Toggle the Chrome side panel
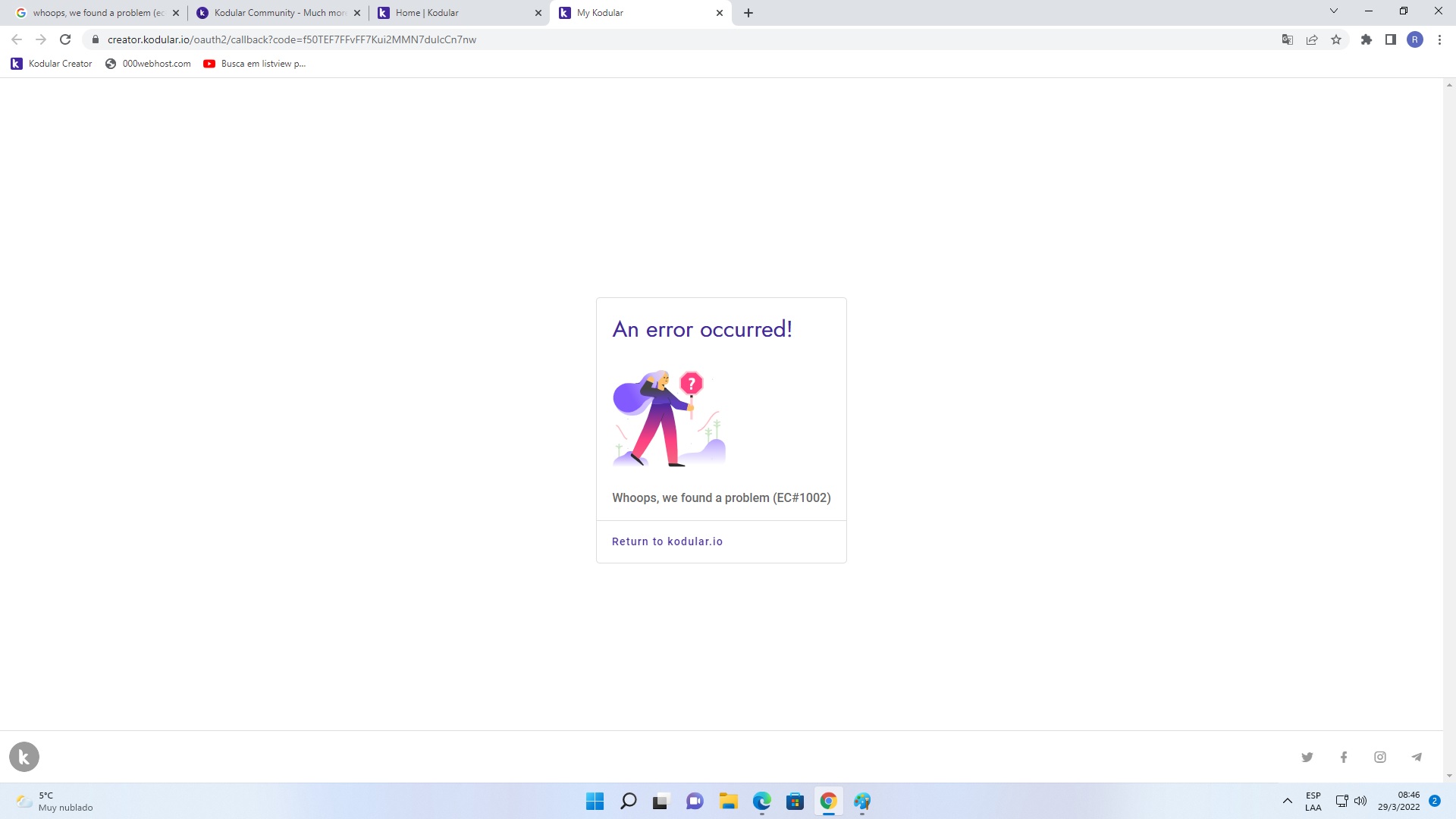Image resolution: width=1456 pixels, height=819 pixels. click(x=1391, y=39)
